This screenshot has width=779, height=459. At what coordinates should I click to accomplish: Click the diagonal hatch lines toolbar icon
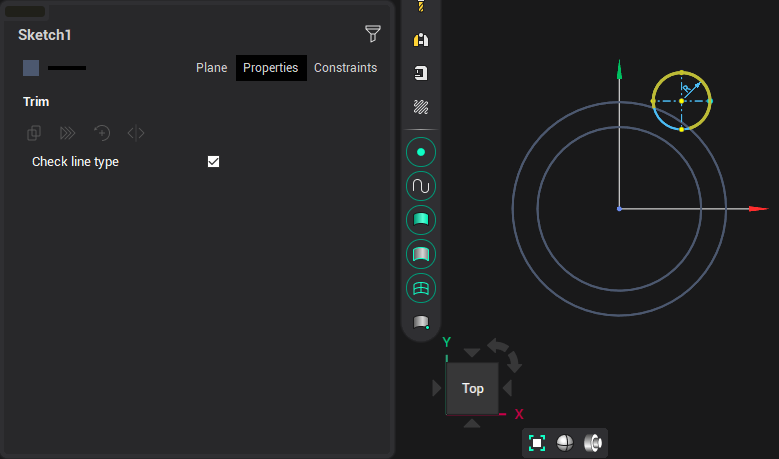421,106
